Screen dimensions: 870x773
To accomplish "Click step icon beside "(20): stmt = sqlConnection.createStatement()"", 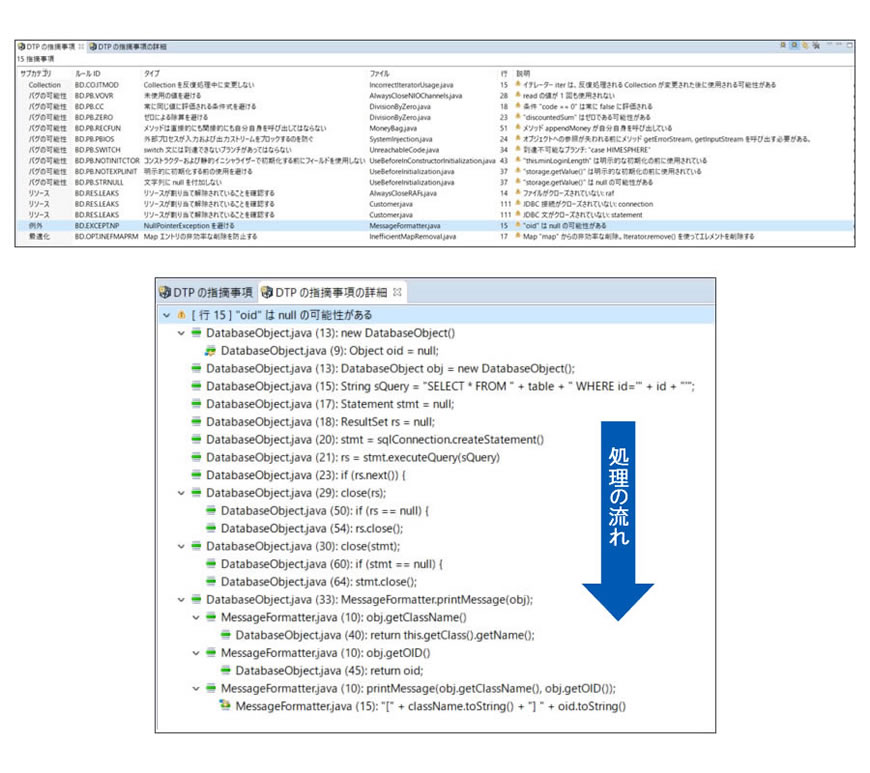I will 196,439.
